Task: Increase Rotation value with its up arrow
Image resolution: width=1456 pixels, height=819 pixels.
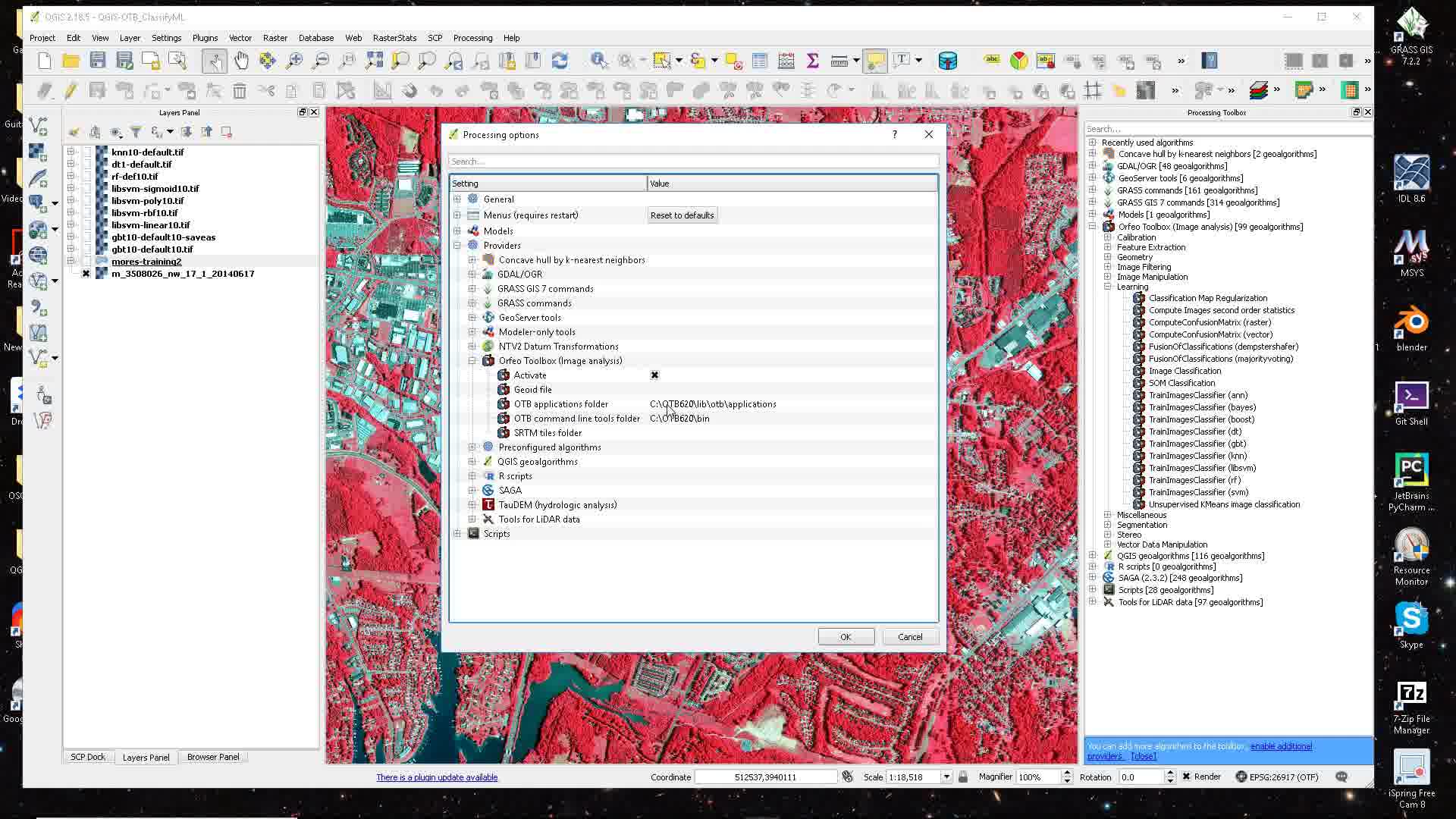Action: pyautogui.click(x=1172, y=773)
